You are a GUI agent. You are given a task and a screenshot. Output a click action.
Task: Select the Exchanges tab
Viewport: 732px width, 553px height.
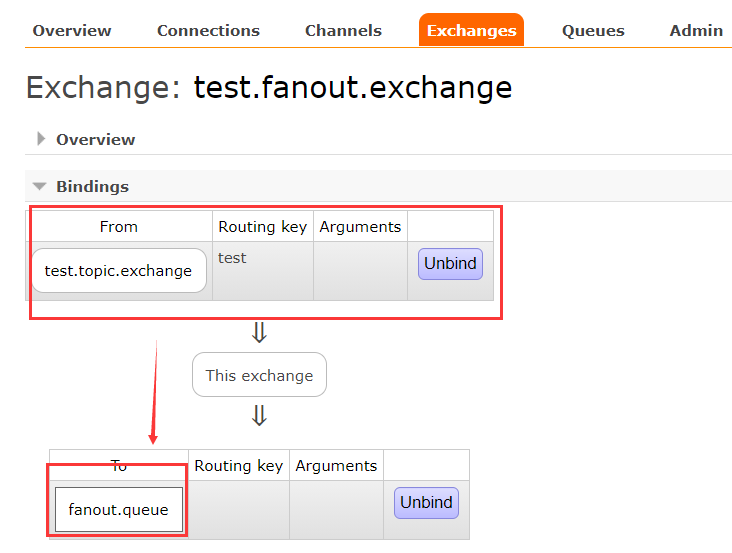471,30
